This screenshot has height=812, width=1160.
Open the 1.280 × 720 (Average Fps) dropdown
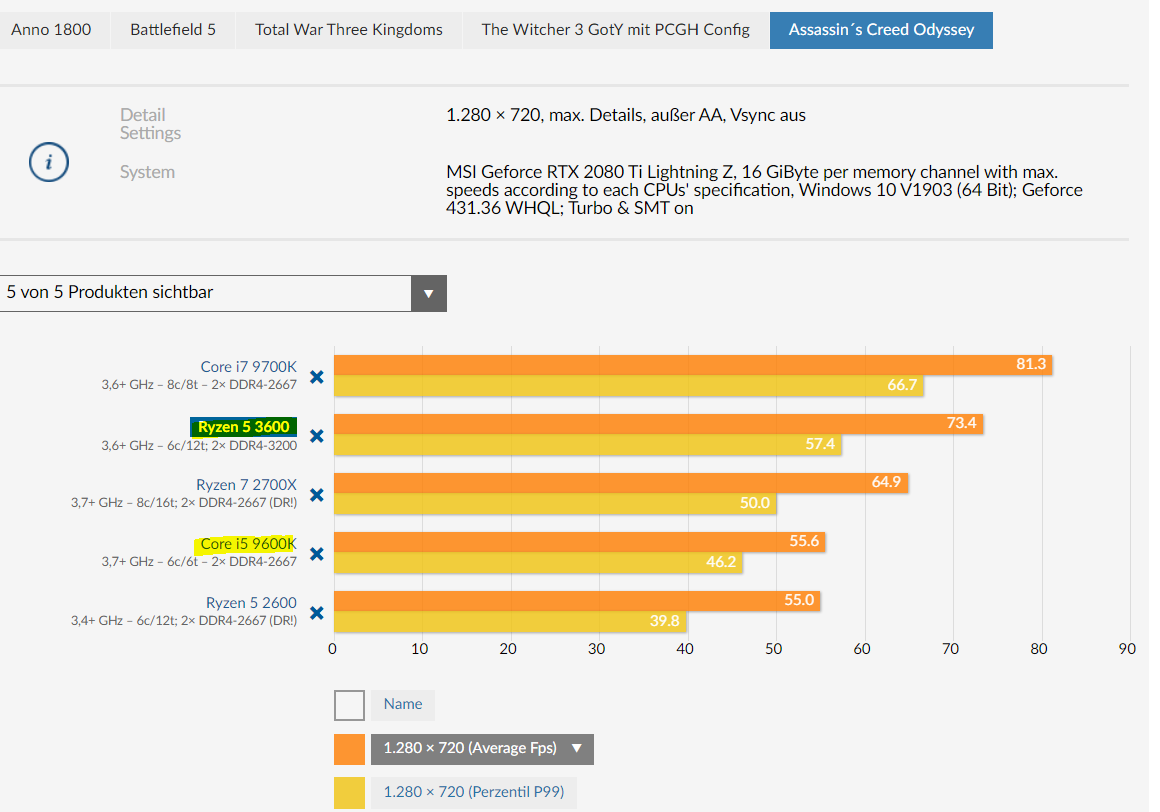point(482,749)
